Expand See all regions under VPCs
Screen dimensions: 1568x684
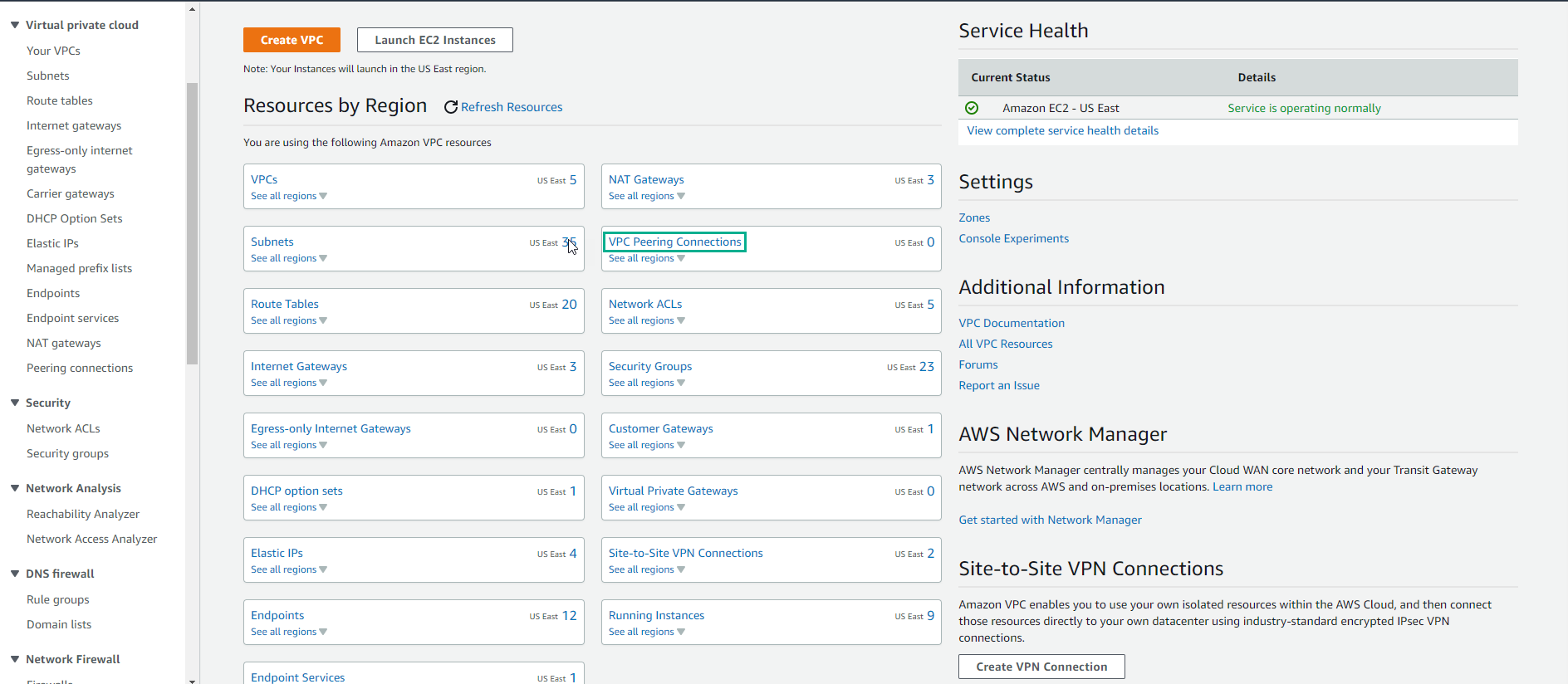pos(289,196)
